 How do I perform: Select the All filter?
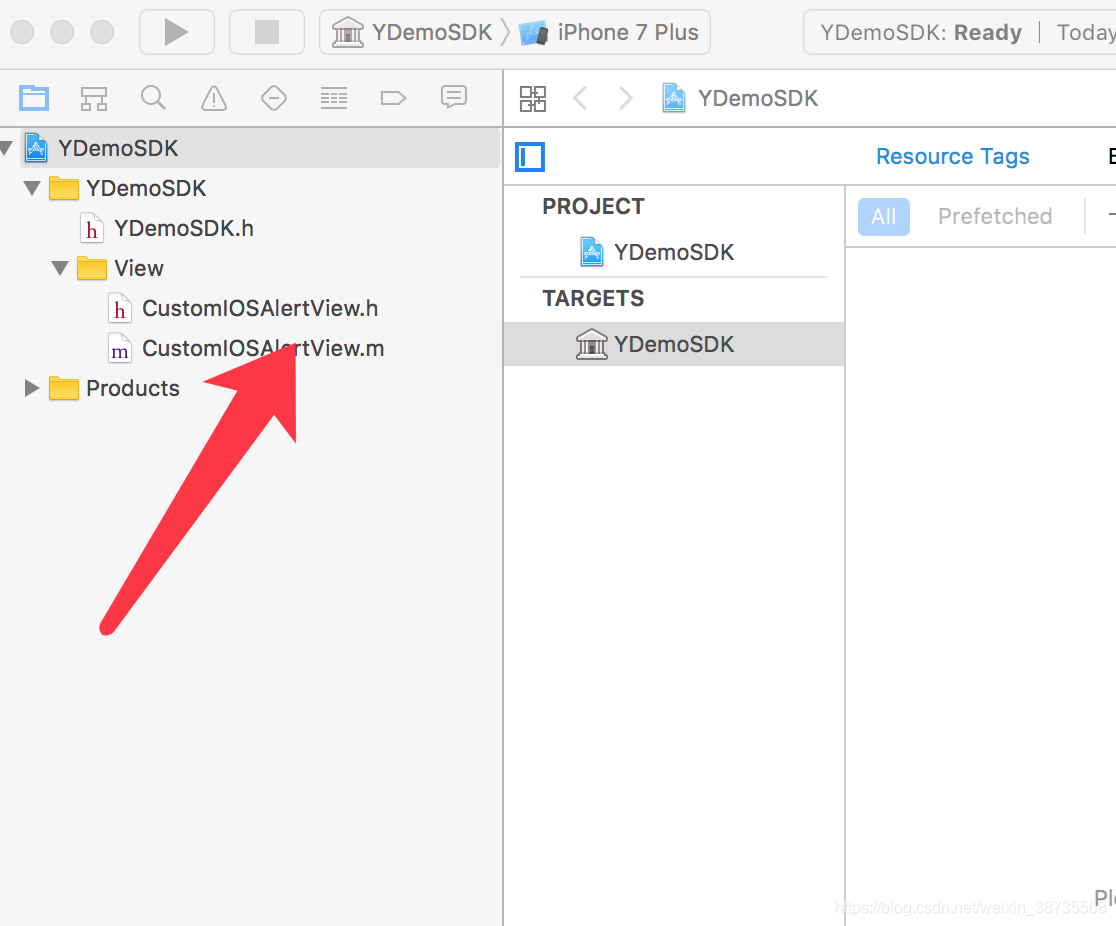coord(883,216)
